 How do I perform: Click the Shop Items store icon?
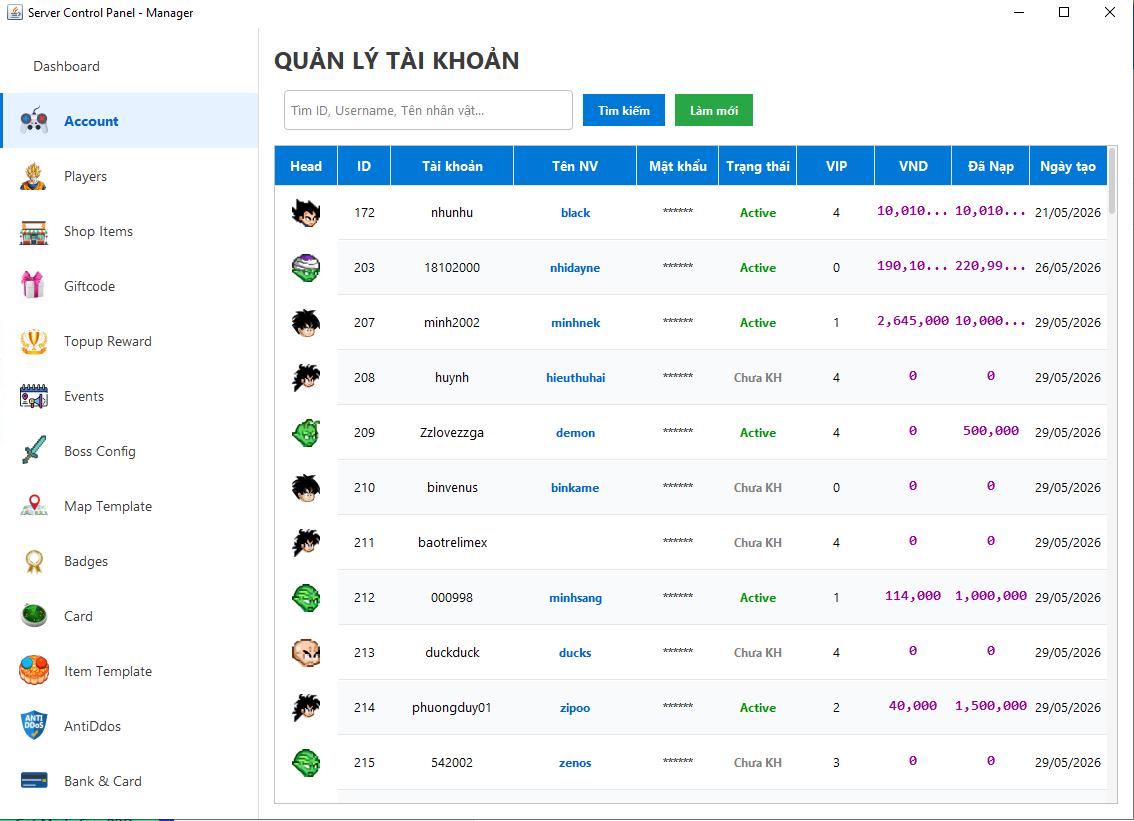(34, 231)
